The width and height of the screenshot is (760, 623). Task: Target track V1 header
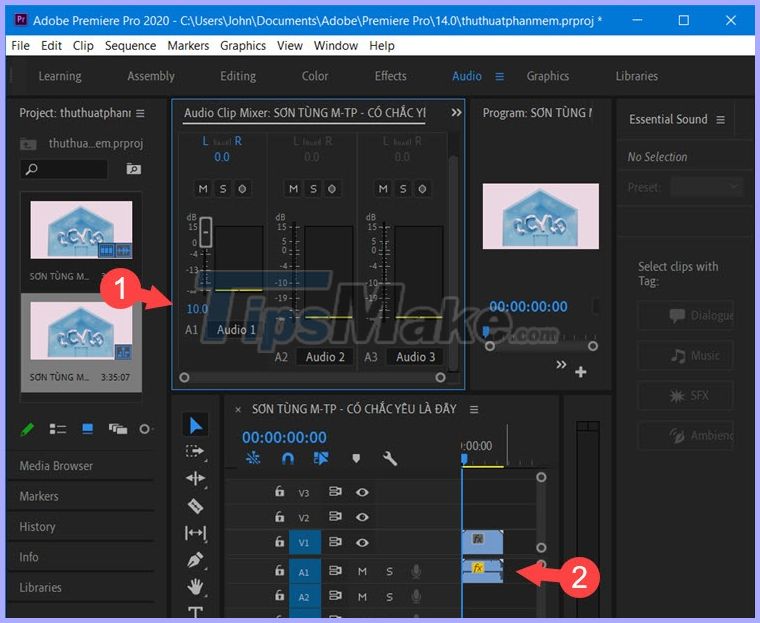coord(304,543)
